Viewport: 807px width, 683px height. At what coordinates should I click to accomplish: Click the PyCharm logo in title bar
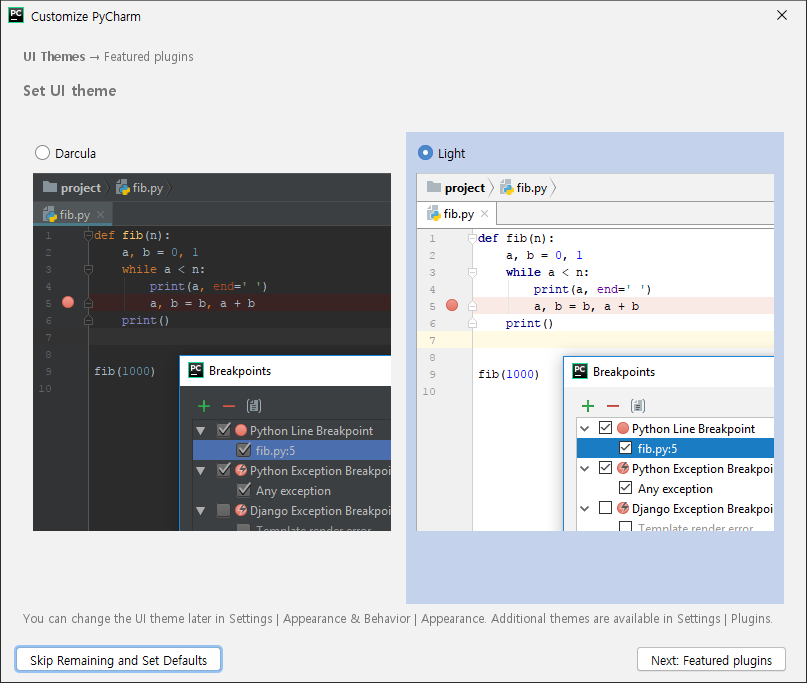[x=16, y=15]
